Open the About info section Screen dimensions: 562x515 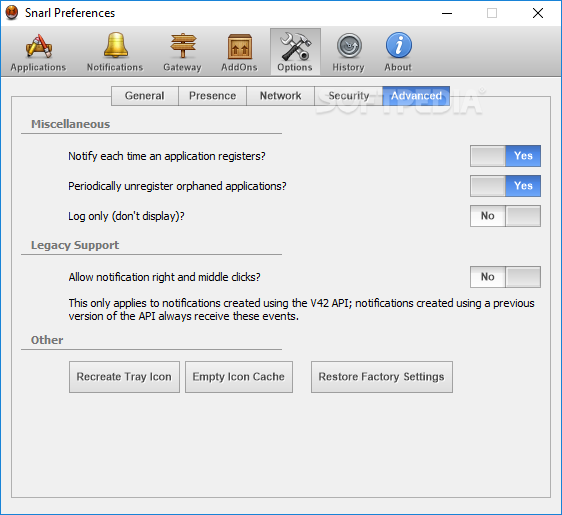(x=398, y=52)
